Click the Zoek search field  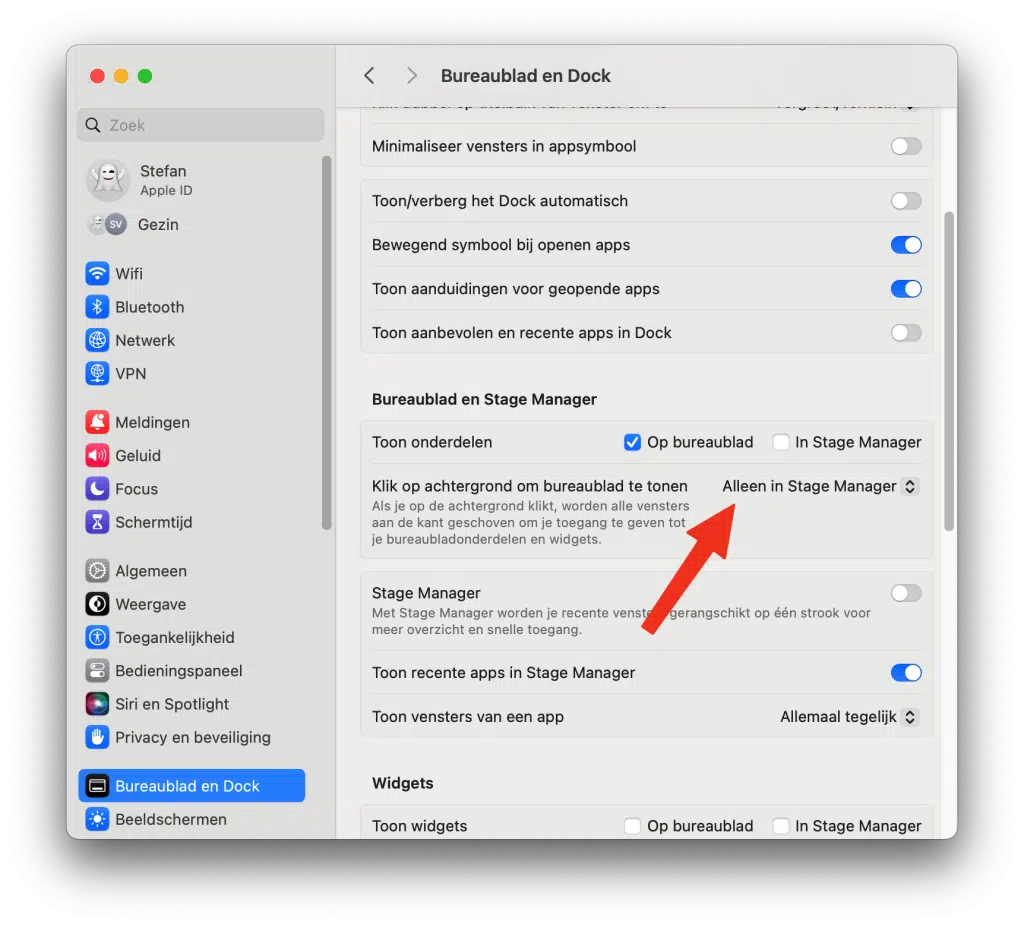click(x=200, y=125)
